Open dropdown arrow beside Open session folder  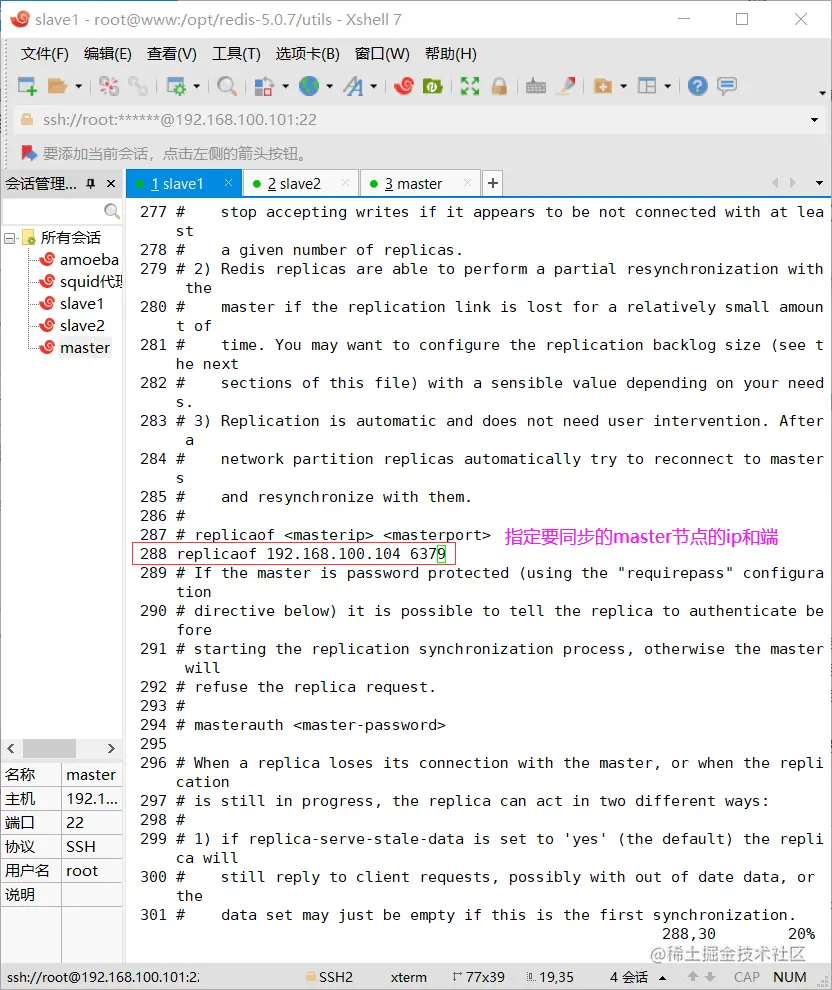tap(78, 86)
